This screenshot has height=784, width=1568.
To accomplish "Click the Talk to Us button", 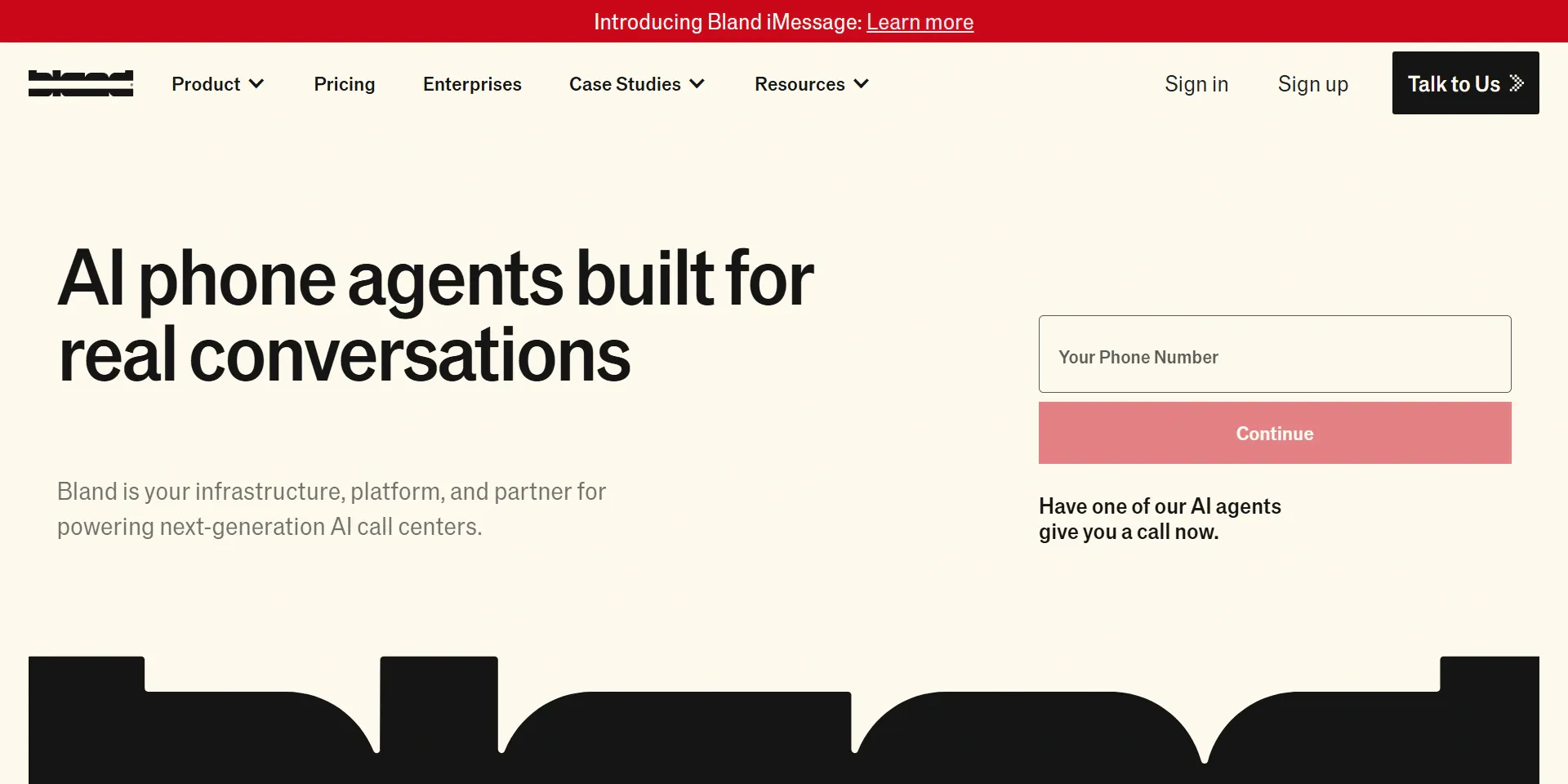I will [1465, 82].
